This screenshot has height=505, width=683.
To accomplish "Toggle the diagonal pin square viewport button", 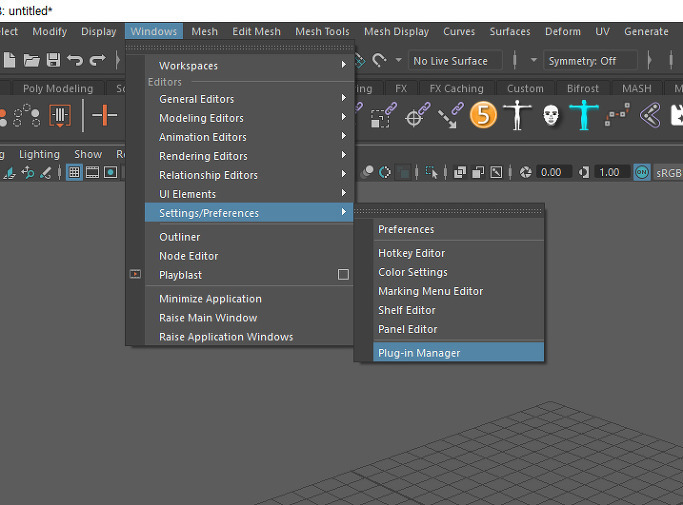I will pos(496,173).
